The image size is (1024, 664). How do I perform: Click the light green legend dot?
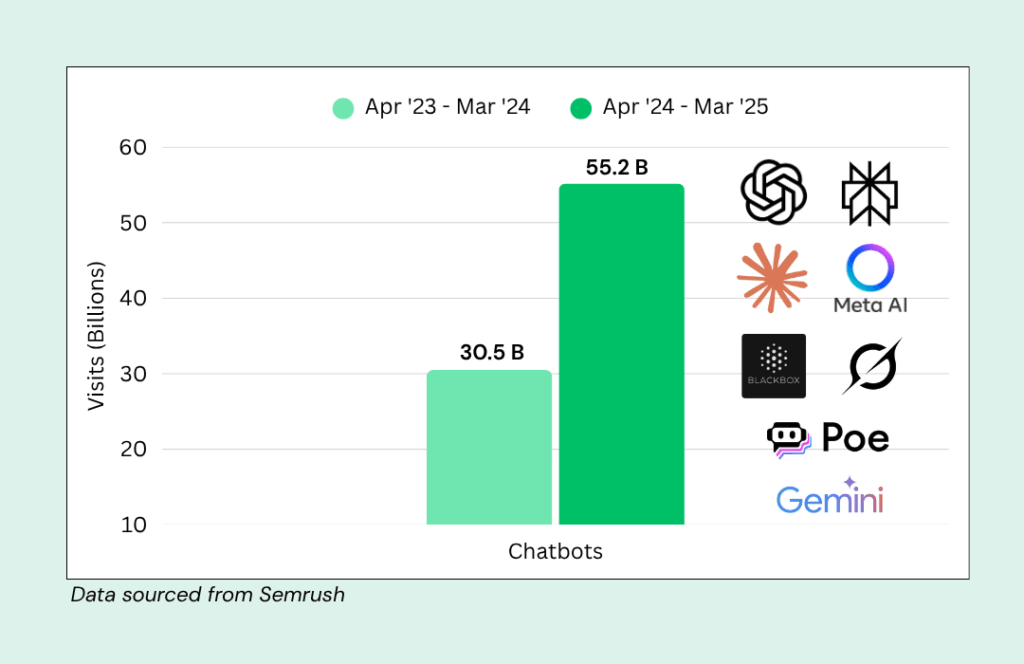pos(344,108)
